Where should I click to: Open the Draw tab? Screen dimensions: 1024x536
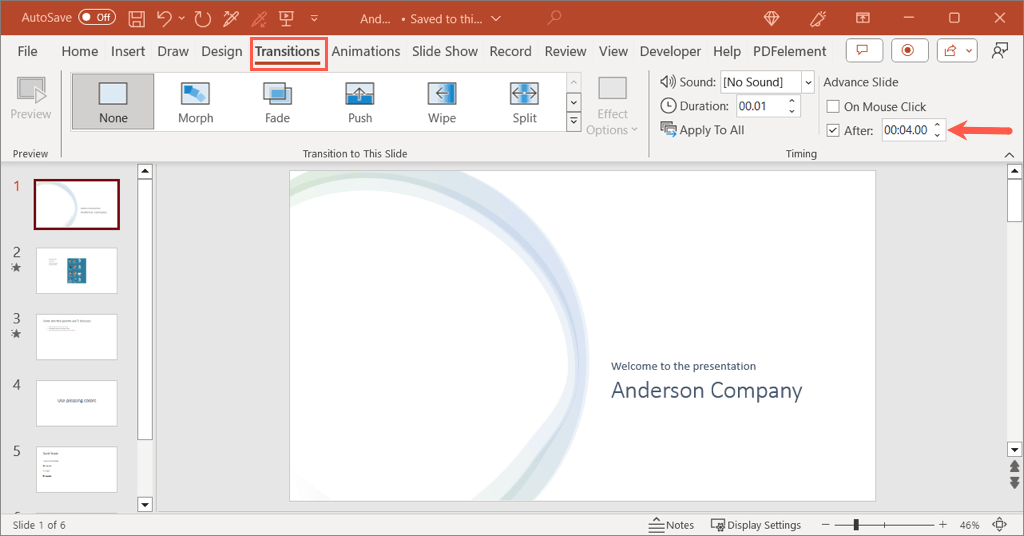point(173,51)
